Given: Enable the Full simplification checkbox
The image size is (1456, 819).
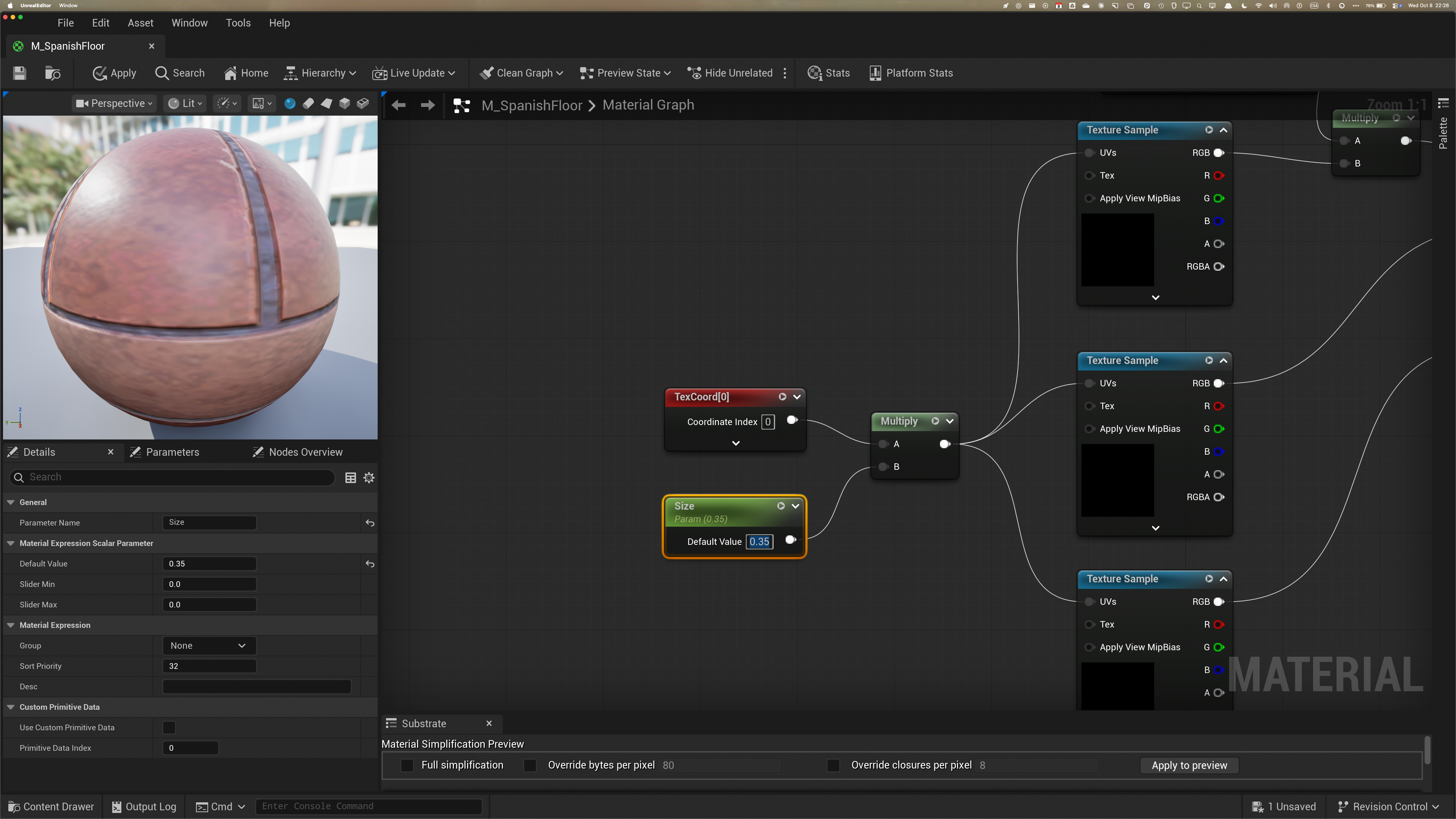Looking at the screenshot, I should pyautogui.click(x=407, y=765).
